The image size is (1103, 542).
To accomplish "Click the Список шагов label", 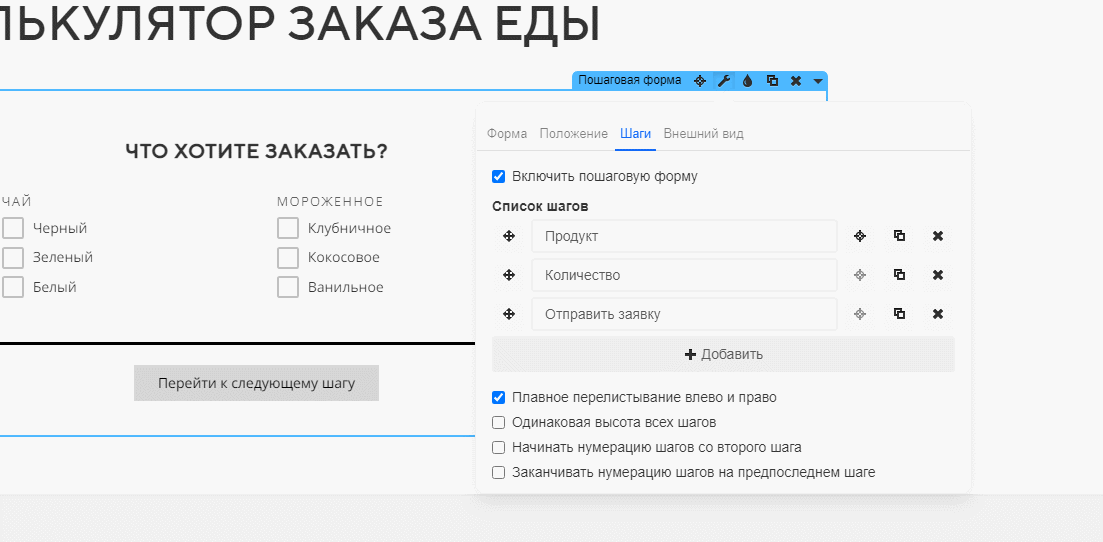I will coord(540,206).
